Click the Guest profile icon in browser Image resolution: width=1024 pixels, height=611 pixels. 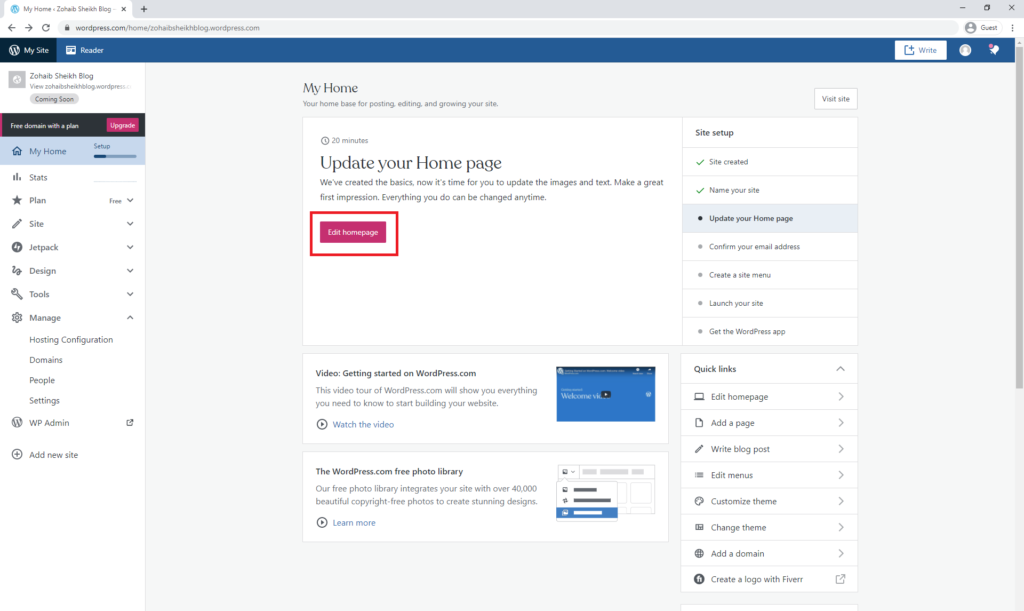970,27
